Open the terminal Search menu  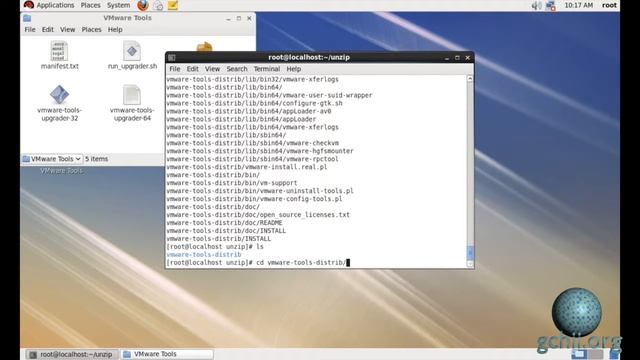[237, 69]
